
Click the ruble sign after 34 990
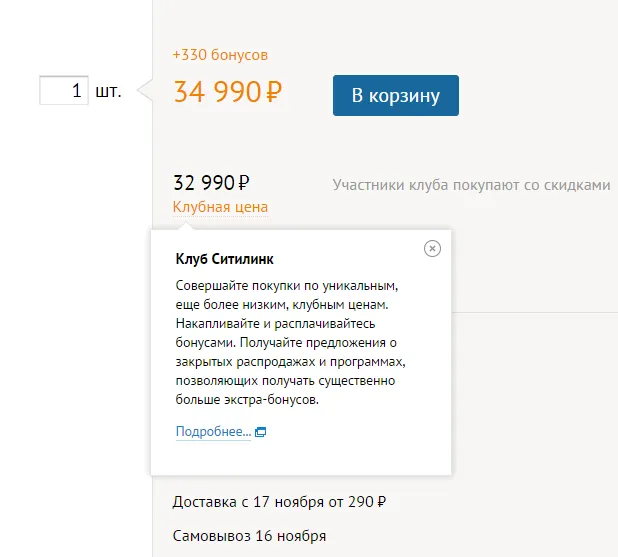274,92
